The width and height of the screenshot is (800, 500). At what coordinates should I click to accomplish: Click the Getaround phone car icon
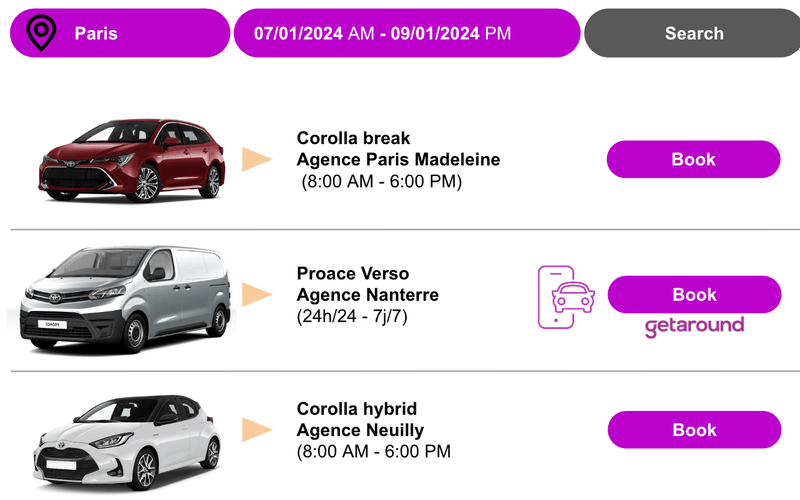567,296
